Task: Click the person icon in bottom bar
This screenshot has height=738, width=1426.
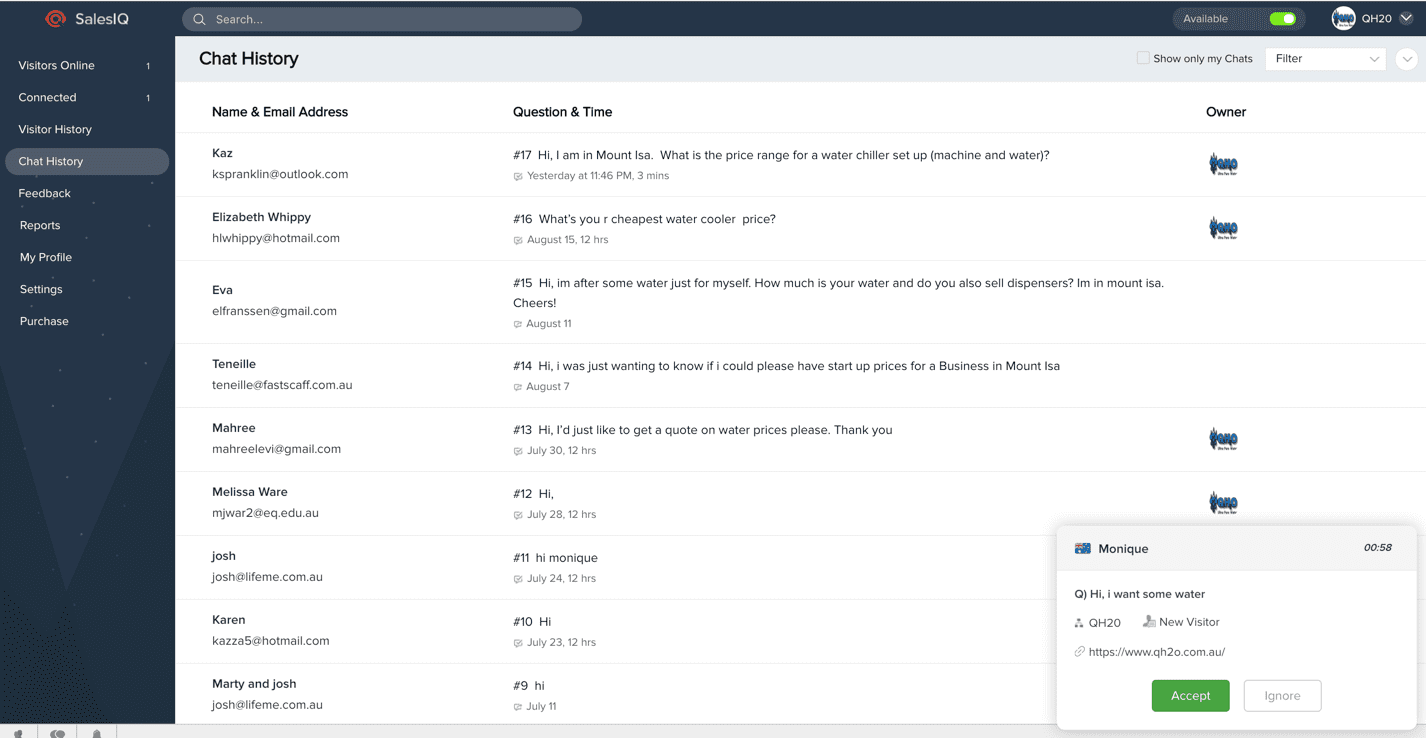Action: pyautogui.click(x=19, y=733)
